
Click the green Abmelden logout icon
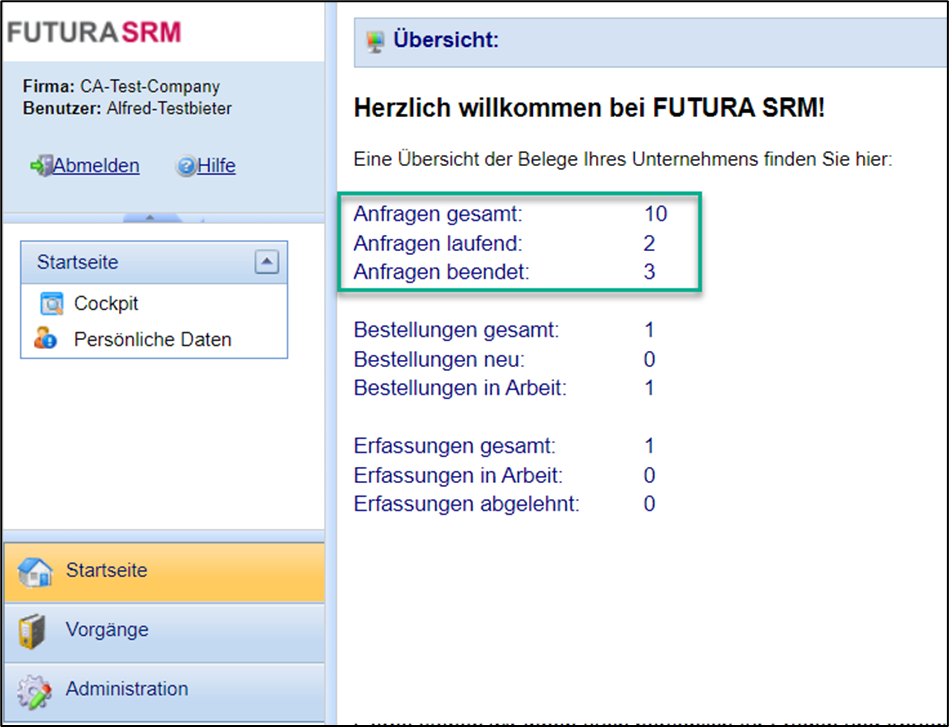coord(41,166)
